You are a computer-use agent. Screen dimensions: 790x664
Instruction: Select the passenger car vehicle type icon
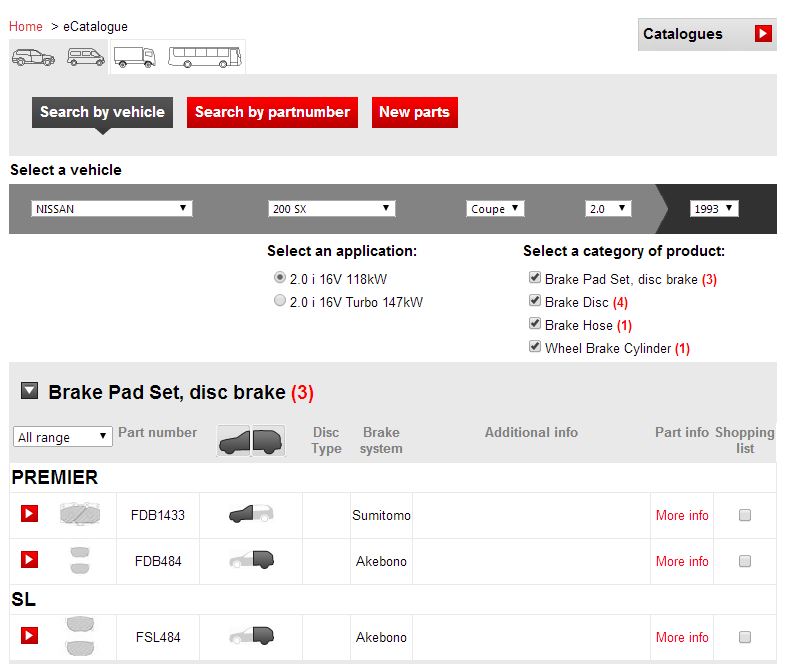(x=33, y=57)
